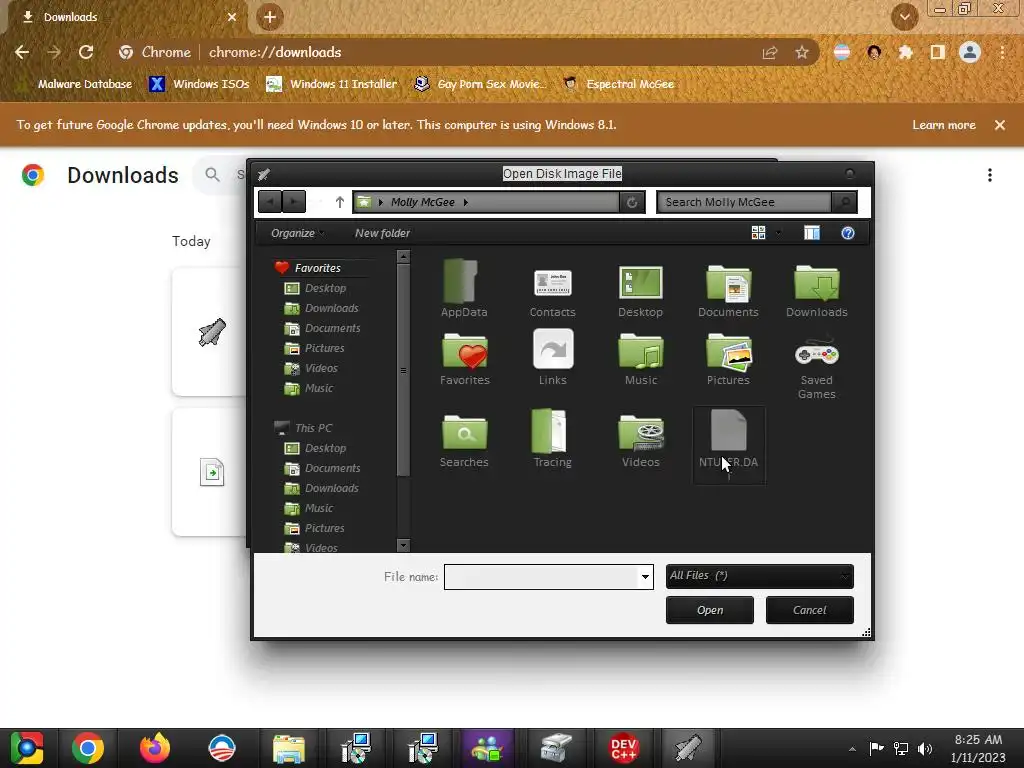Open Chrome tab search dropdown
Image resolution: width=1024 pixels, height=768 pixels.
tap(904, 18)
